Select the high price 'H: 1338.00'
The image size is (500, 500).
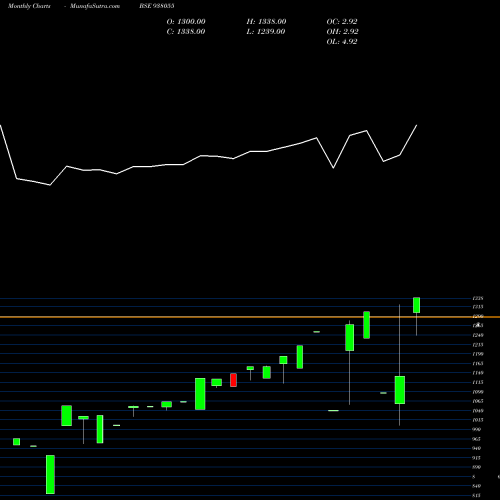(266, 22)
